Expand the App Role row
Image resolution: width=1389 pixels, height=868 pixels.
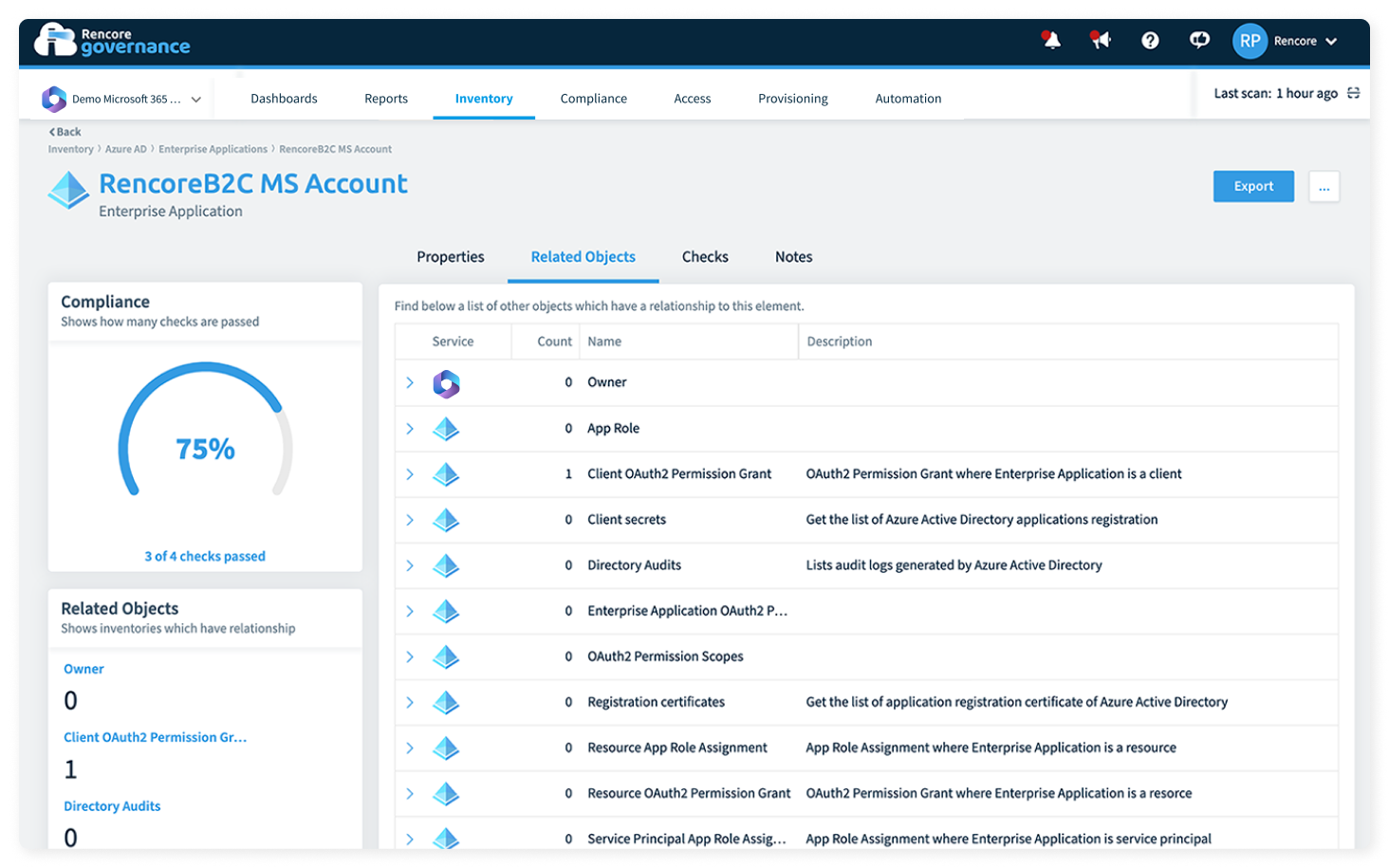click(410, 429)
